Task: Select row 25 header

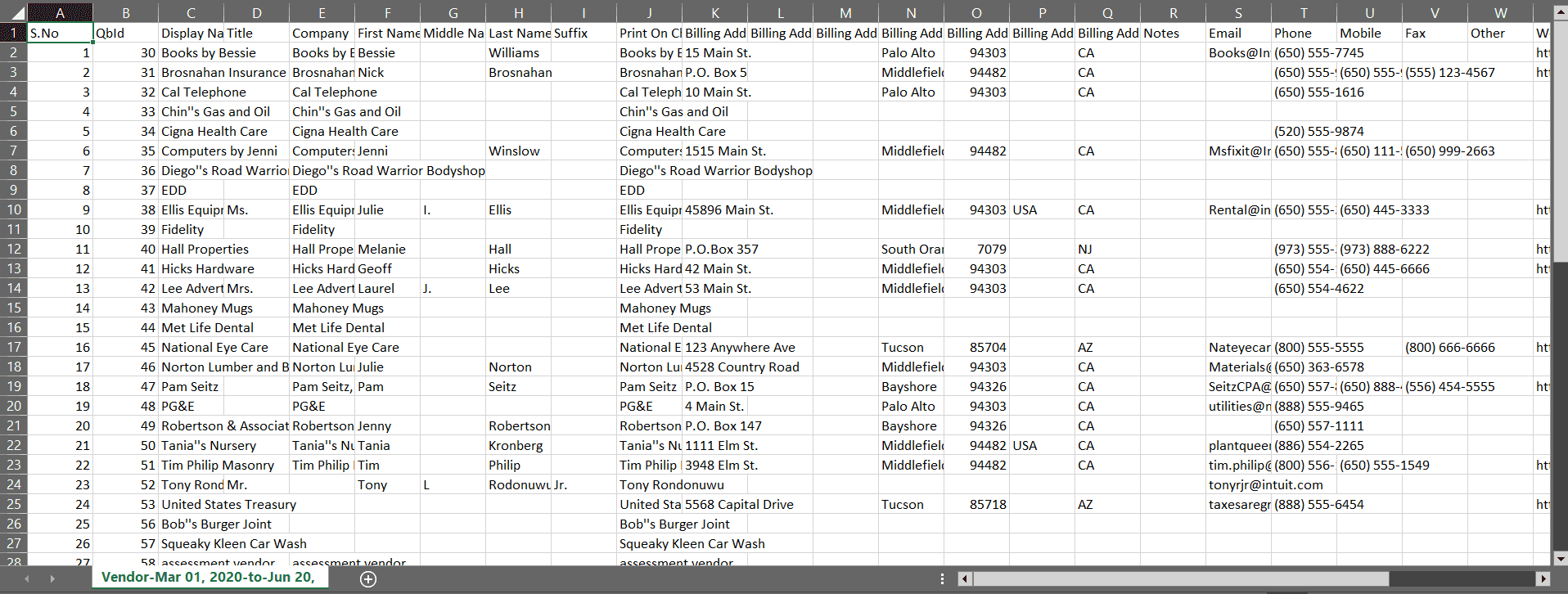Action: pyautogui.click(x=14, y=504)
